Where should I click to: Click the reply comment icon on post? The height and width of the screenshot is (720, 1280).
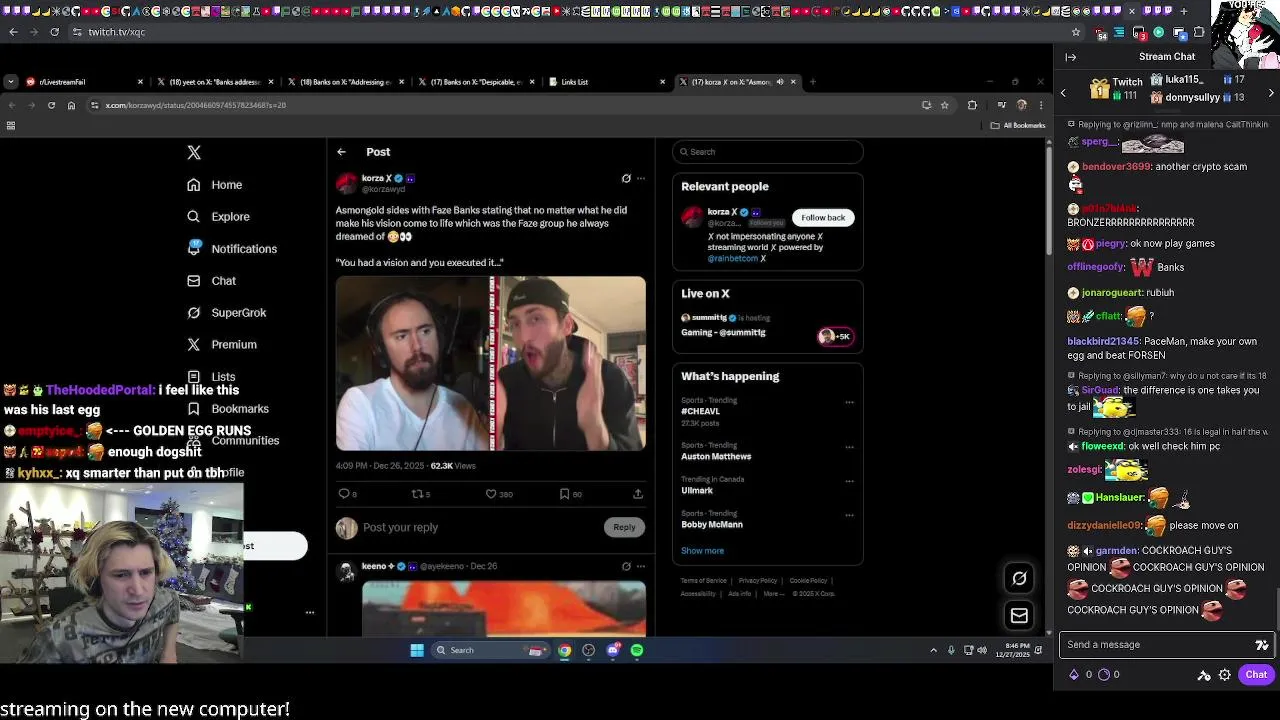pyautogui.click(x=344, y=494)
